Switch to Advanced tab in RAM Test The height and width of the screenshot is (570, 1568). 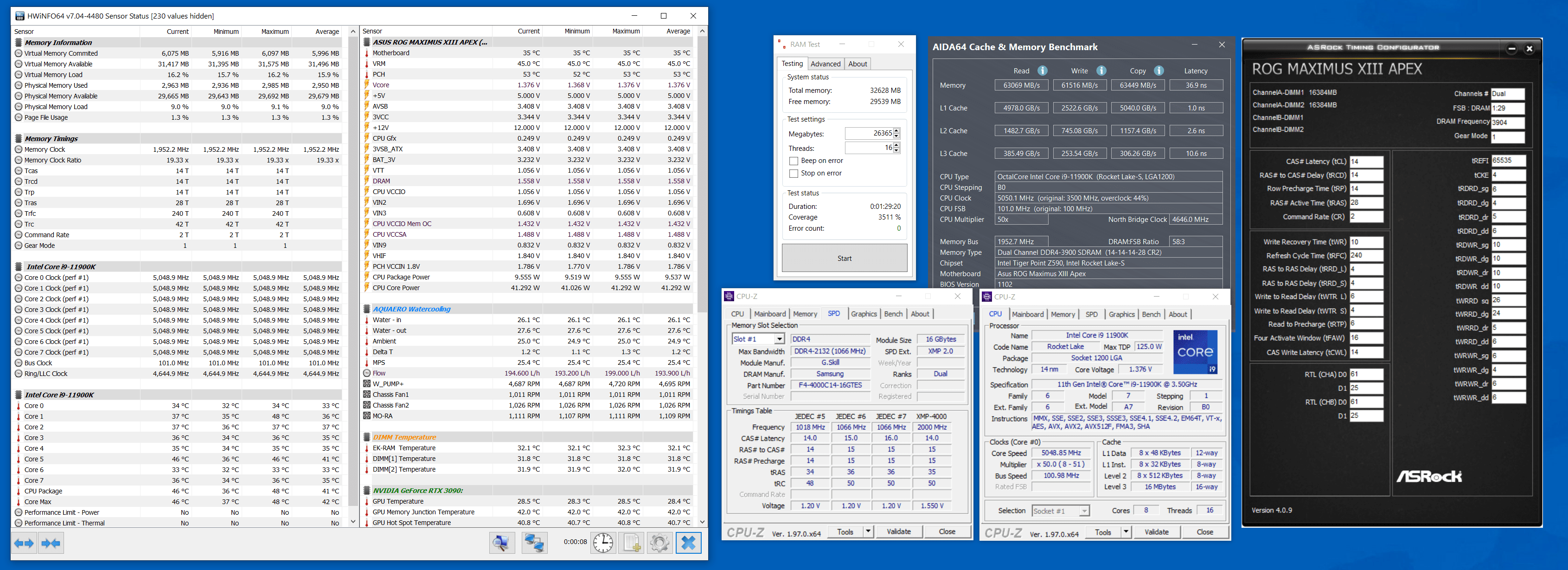point(826,64)
